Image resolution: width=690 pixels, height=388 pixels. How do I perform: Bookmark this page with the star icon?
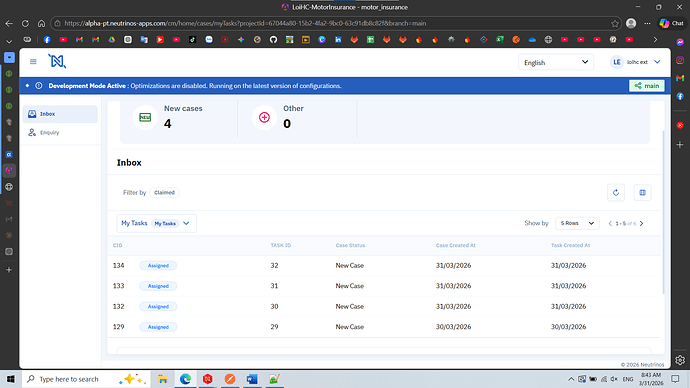(x=615, y=23)
